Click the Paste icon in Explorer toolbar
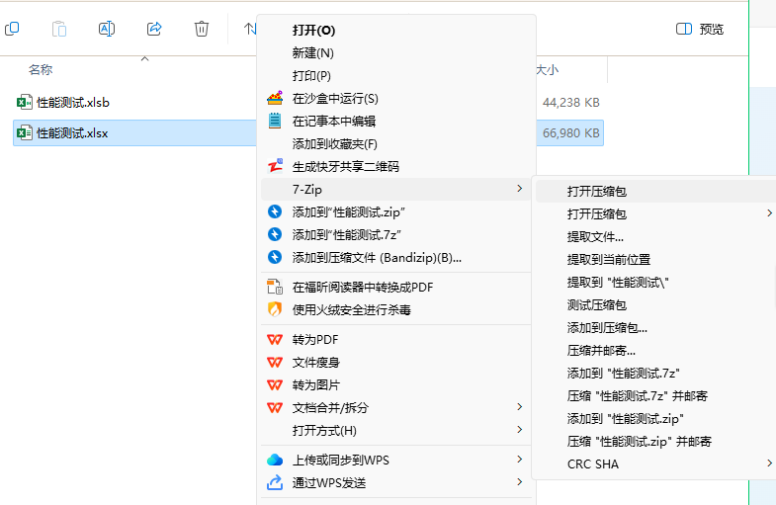 tap(59, 29)
